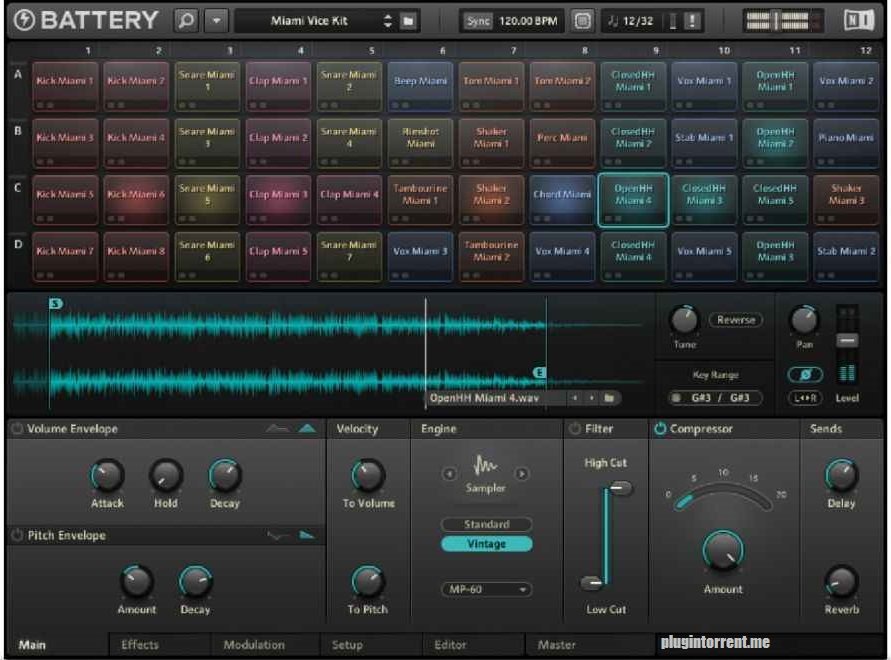Toggle the Volume Envelope power button
The height and width of the screenshot is (660, 891).
tap(18, 429)
